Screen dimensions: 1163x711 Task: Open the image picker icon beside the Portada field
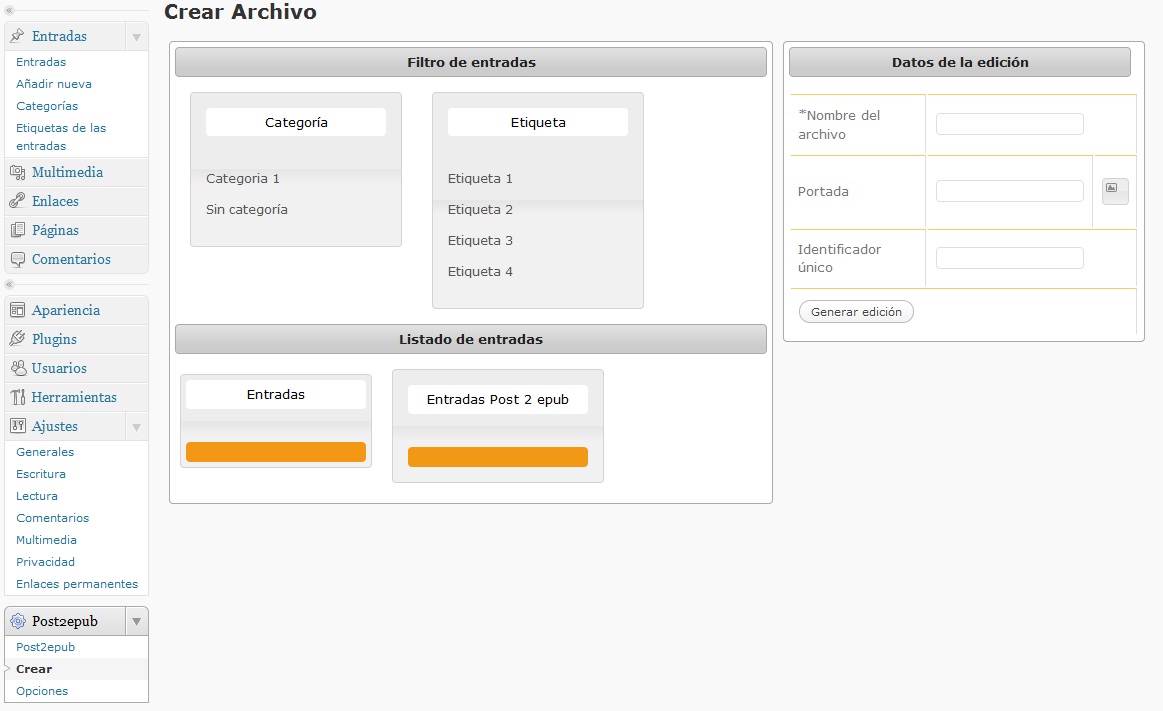click(1115, 191)
